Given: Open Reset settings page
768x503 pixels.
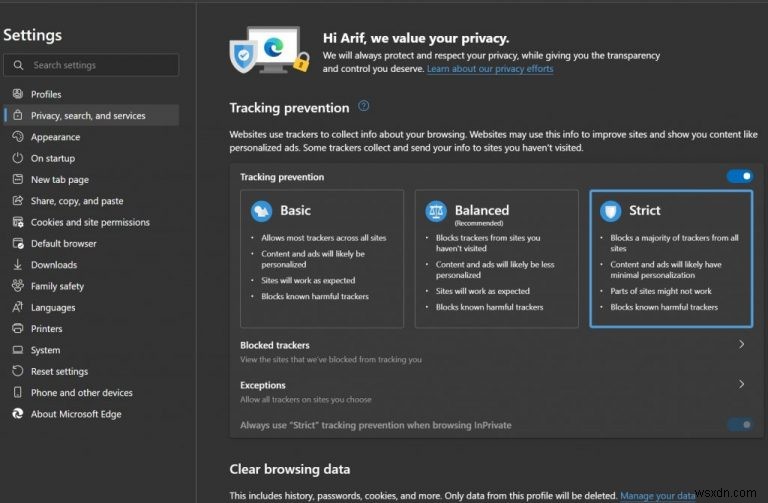Looking at the screenshot, I should pos(91,371).
